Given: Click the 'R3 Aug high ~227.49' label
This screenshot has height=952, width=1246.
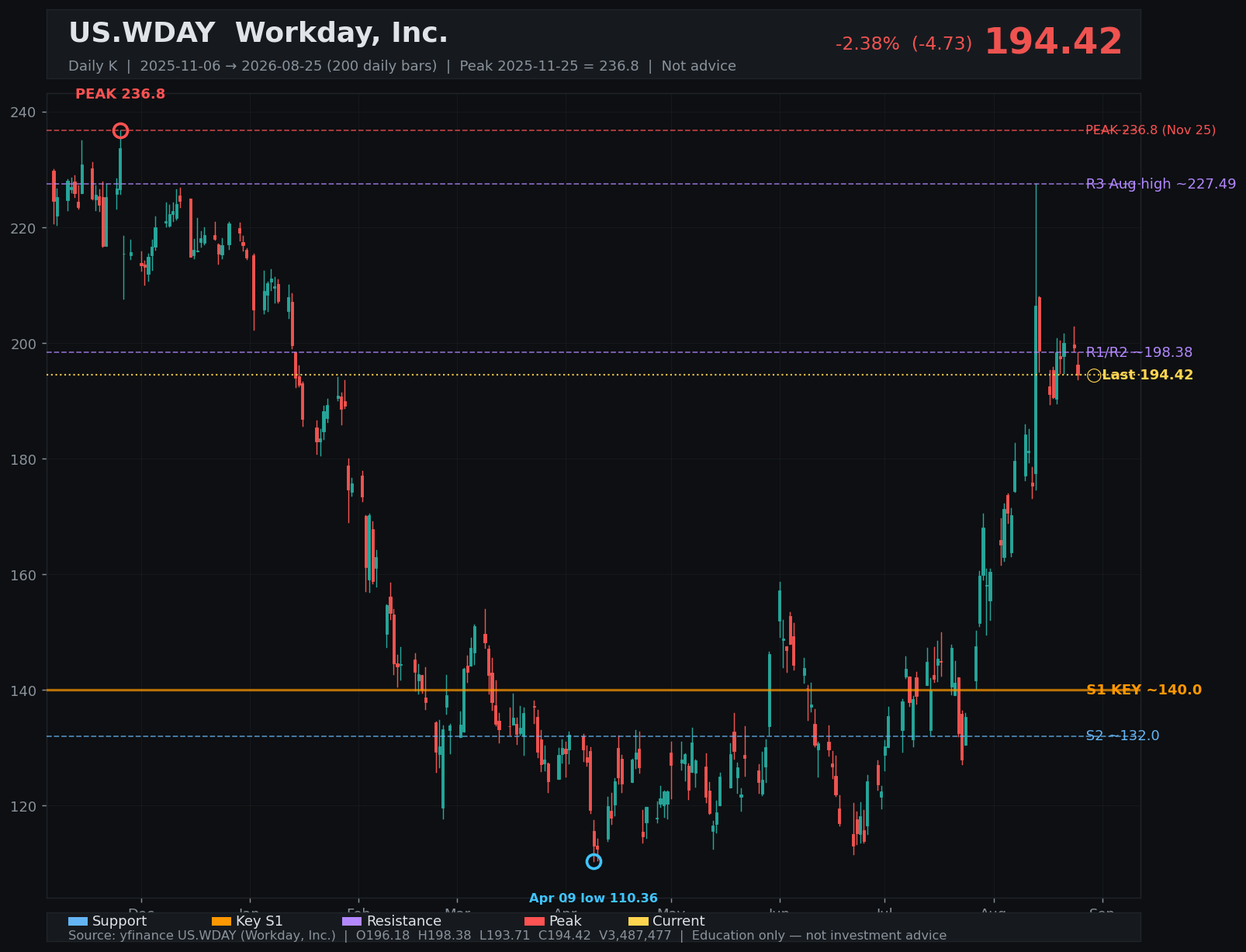Looking at the screenshot, I should coord(1161,184).
